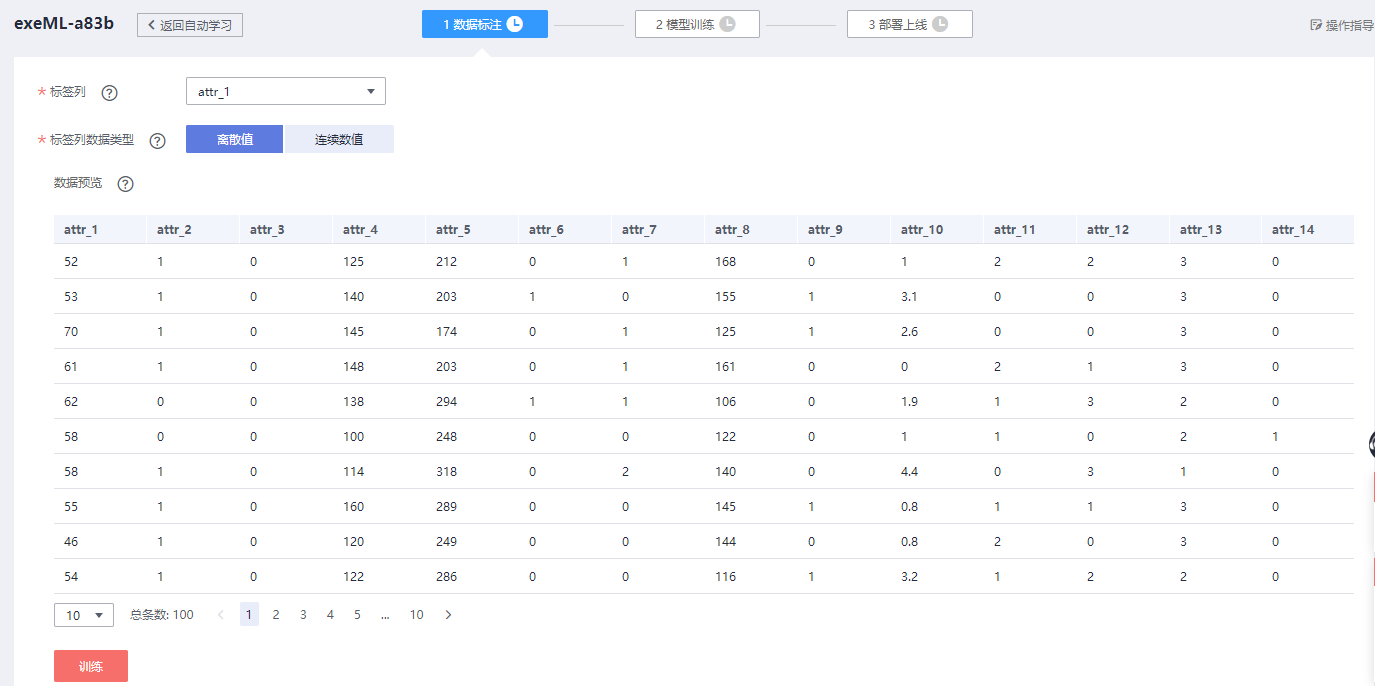
Task: Click help icon next to 数据预览
Action: pos(125,184)
